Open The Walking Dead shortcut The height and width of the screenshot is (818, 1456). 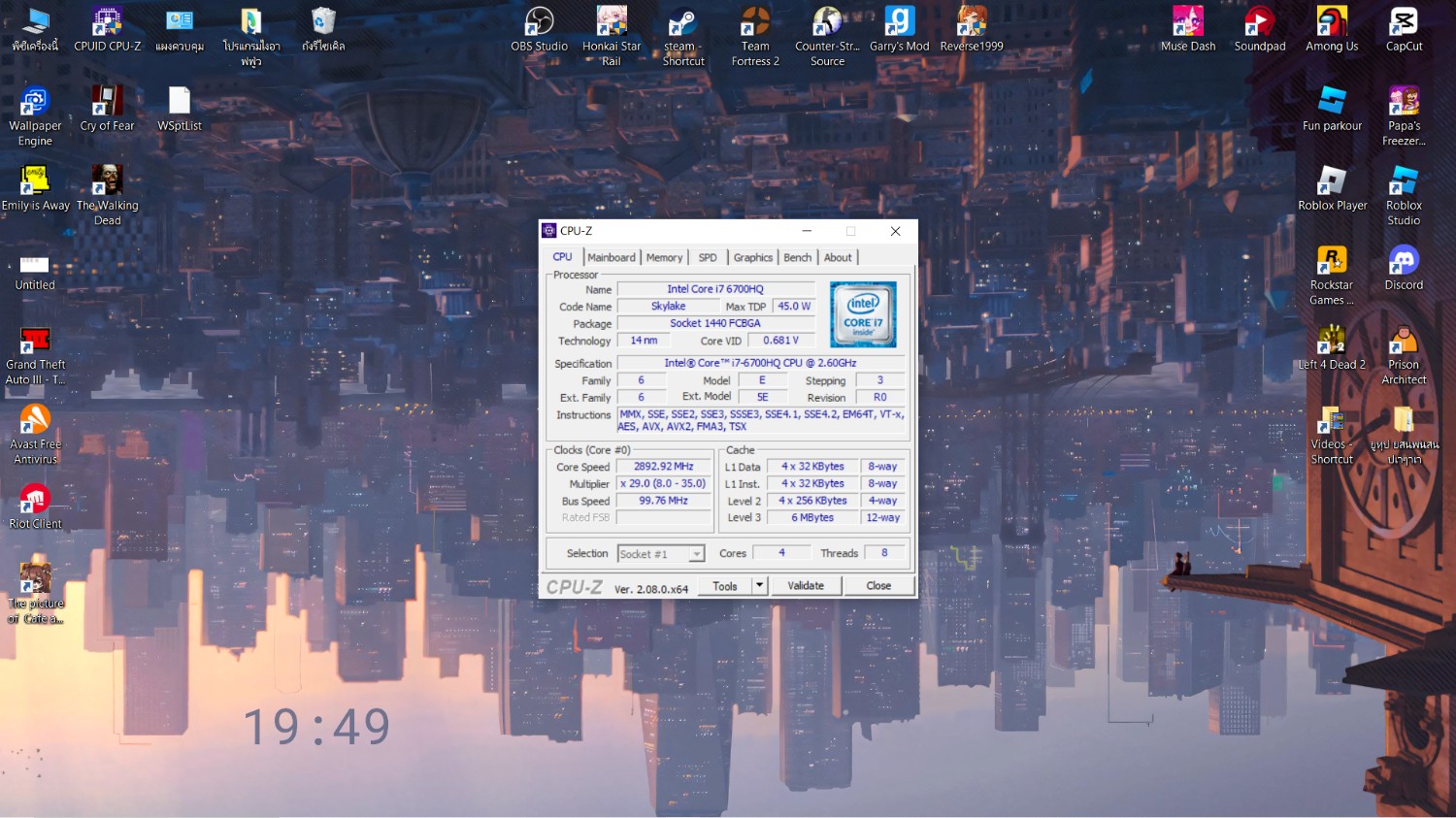pos(107,195)
